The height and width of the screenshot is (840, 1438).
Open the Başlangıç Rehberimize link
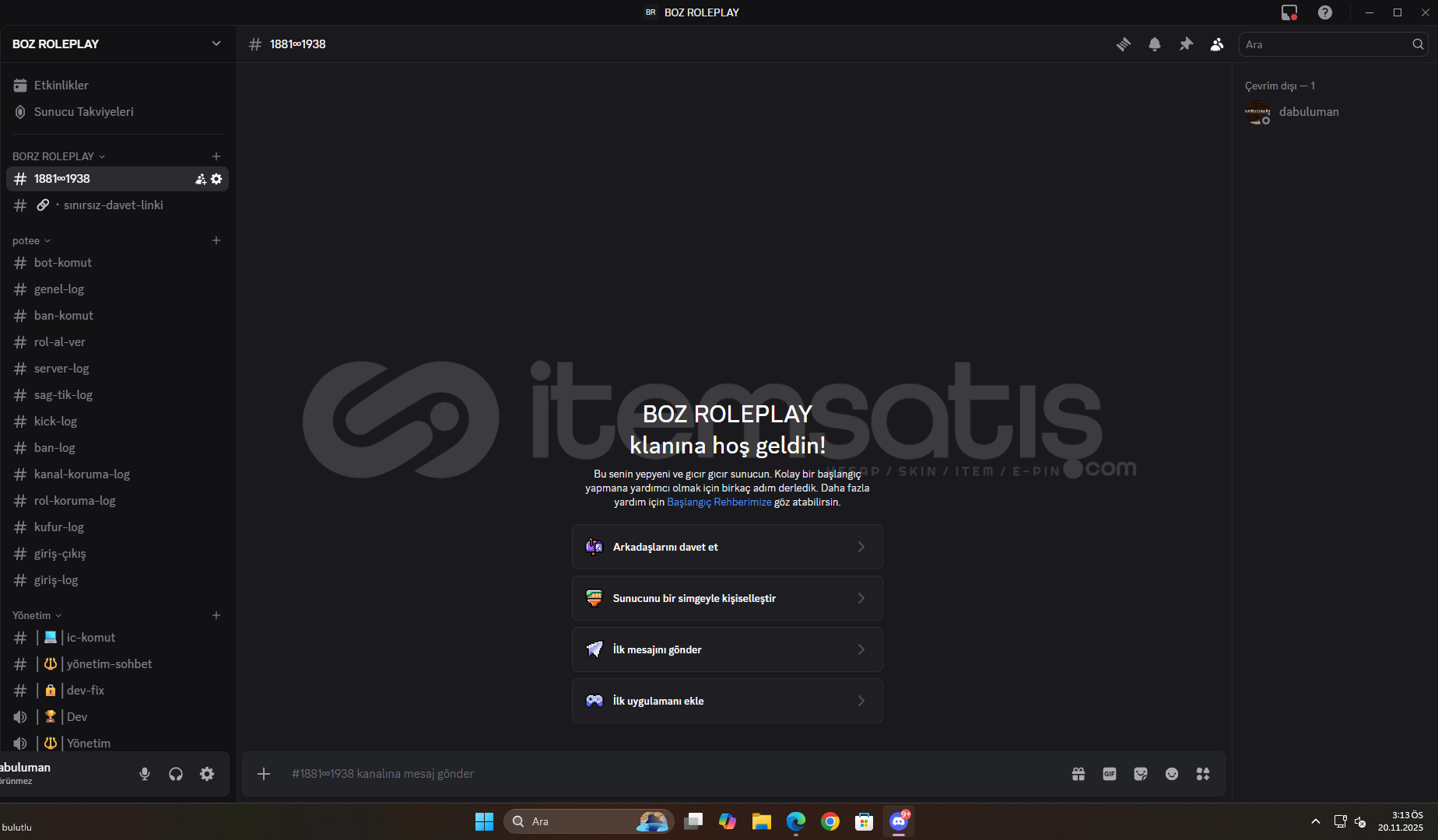[719, 502]
